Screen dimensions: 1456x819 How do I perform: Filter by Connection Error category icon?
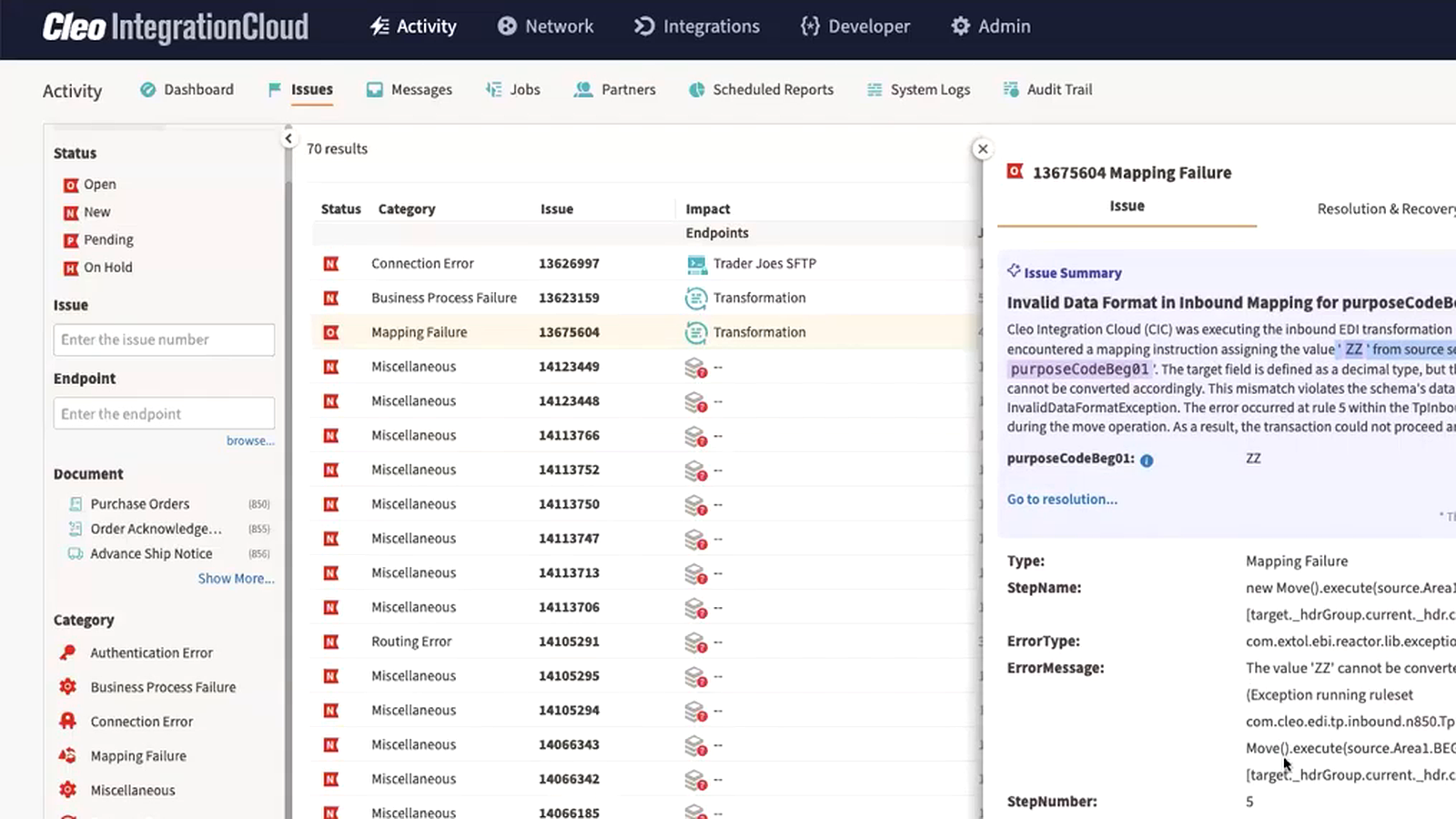[x=68, y=721]
